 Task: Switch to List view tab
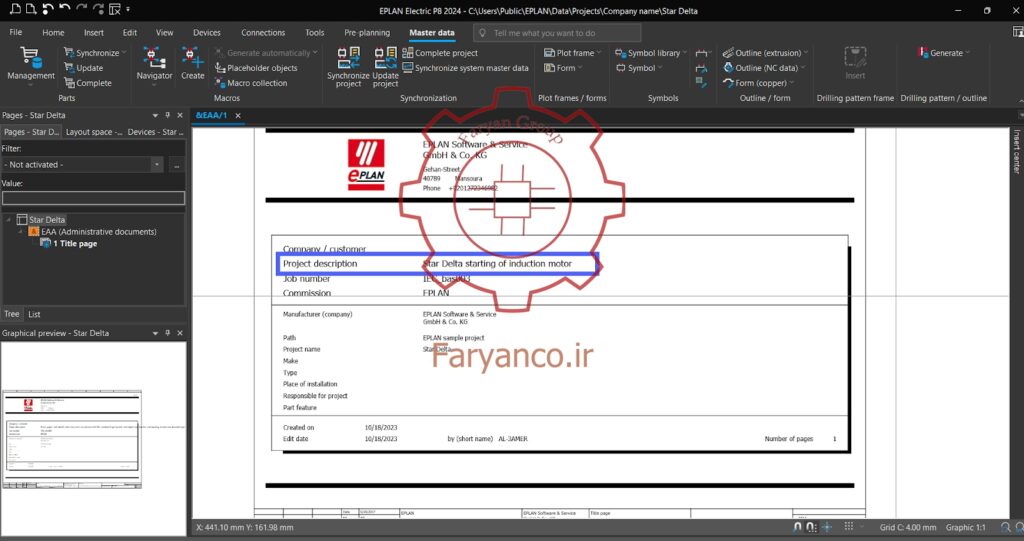tap(34, 314)
